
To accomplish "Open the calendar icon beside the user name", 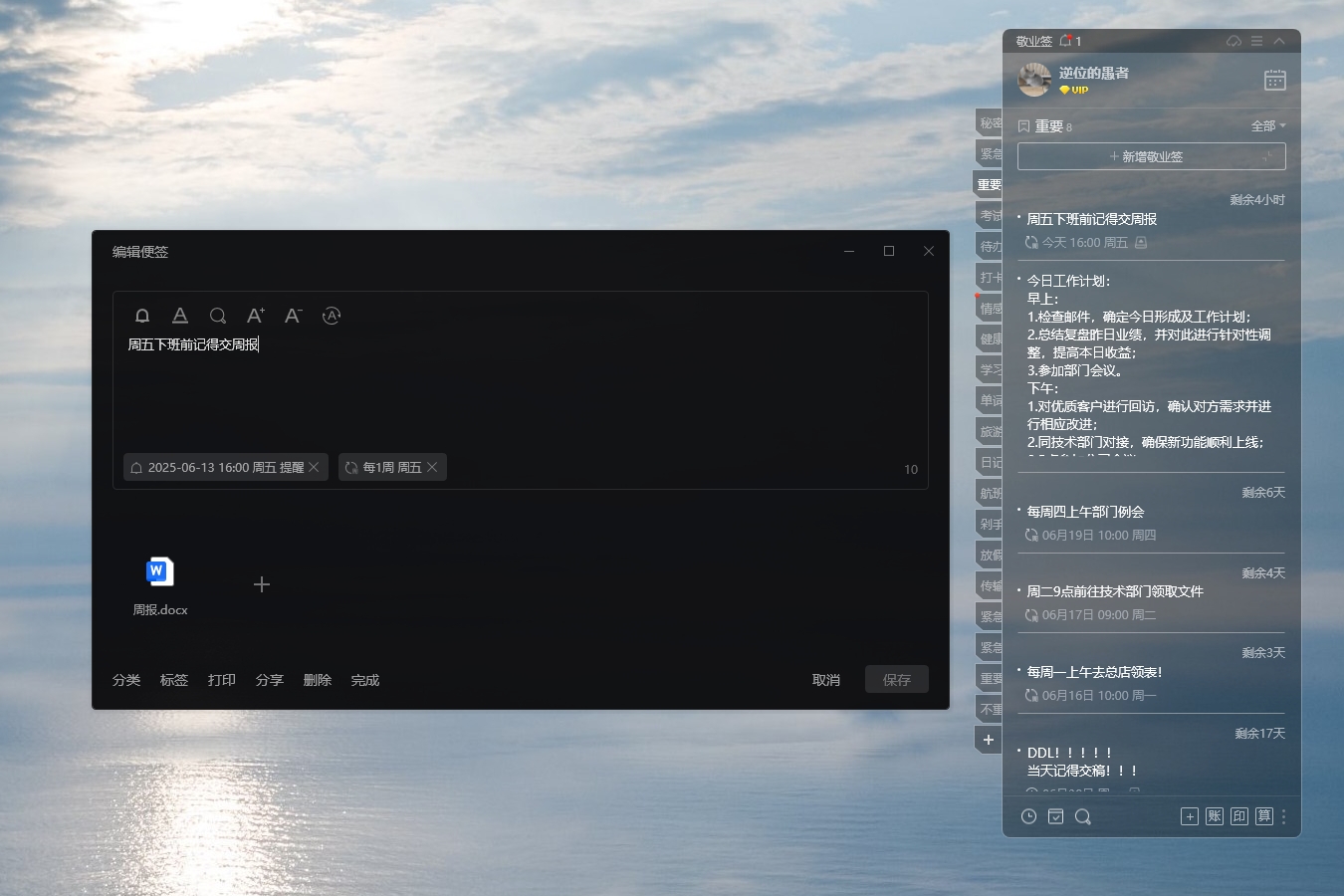I will coord(1275,80).
